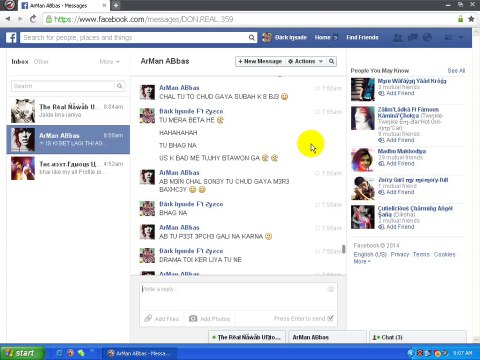Search within conversation magnifier button

coord(331,61)
